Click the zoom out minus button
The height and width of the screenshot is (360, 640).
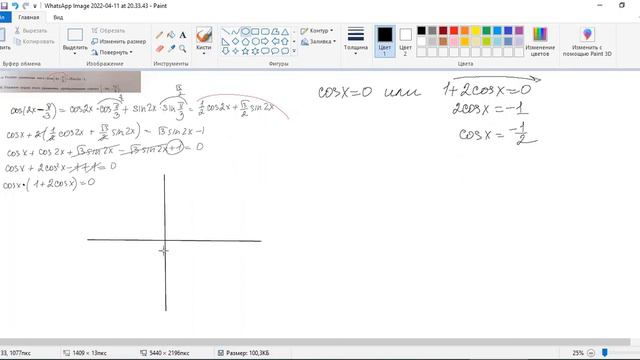tap(591, 353)
